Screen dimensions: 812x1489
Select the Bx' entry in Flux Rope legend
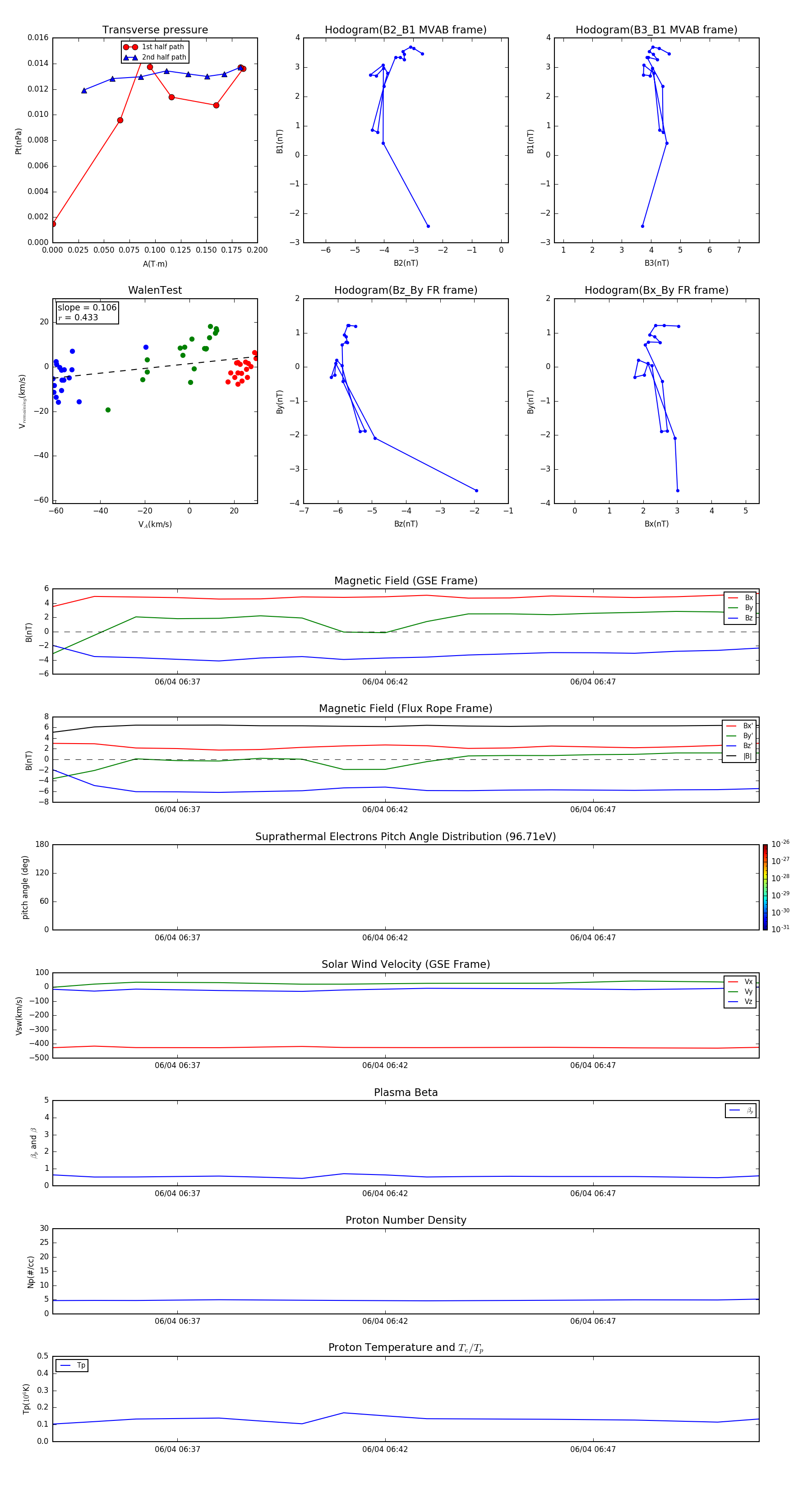point(739,726)
